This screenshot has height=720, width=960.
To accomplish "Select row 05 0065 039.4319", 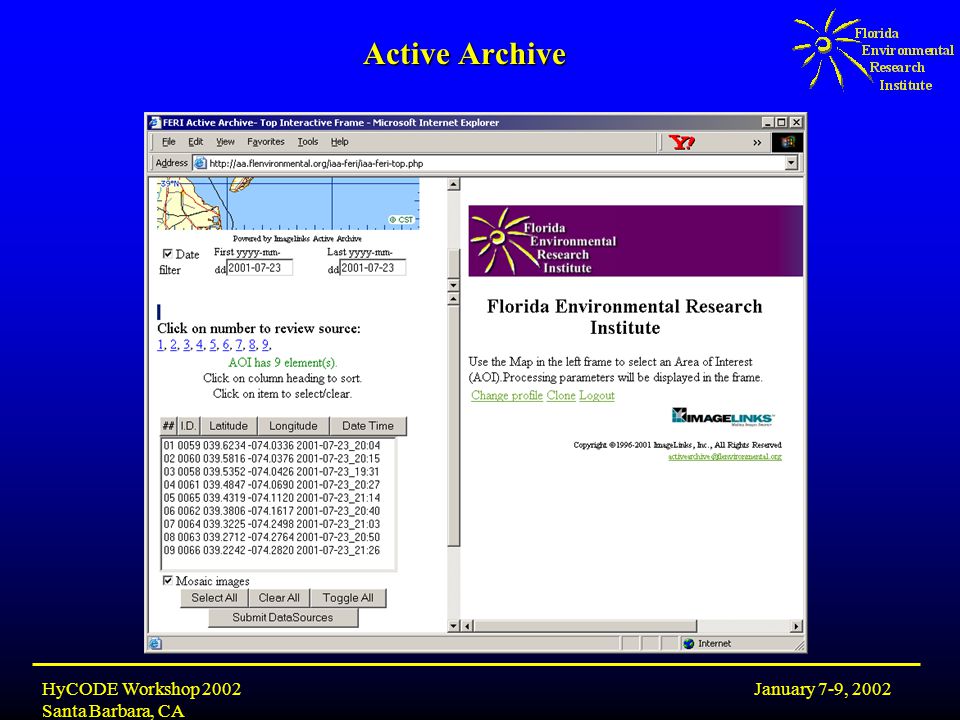I will 272,498.
